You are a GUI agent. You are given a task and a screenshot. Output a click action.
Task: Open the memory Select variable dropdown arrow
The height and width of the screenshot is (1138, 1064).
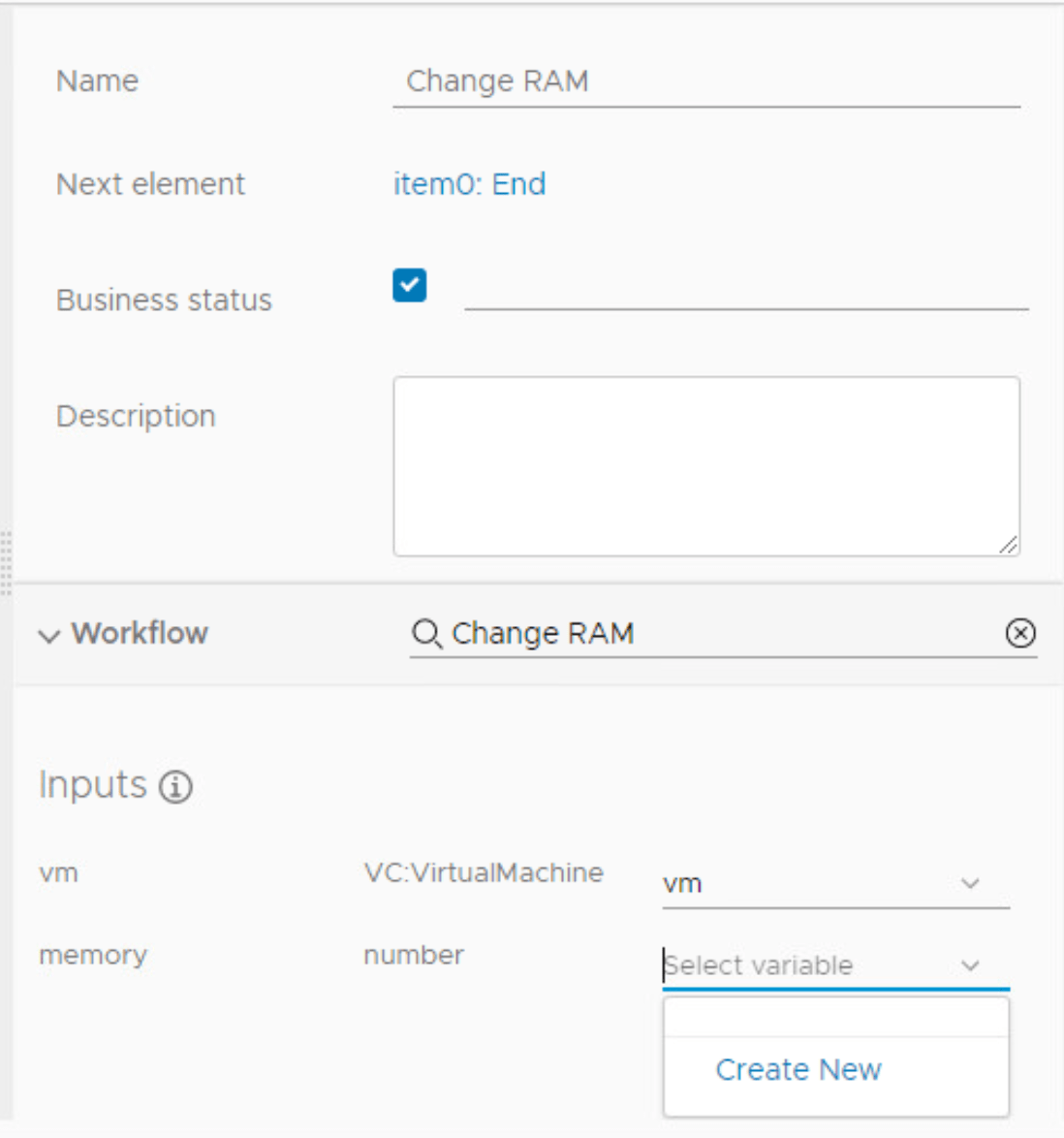coord(970,966)
